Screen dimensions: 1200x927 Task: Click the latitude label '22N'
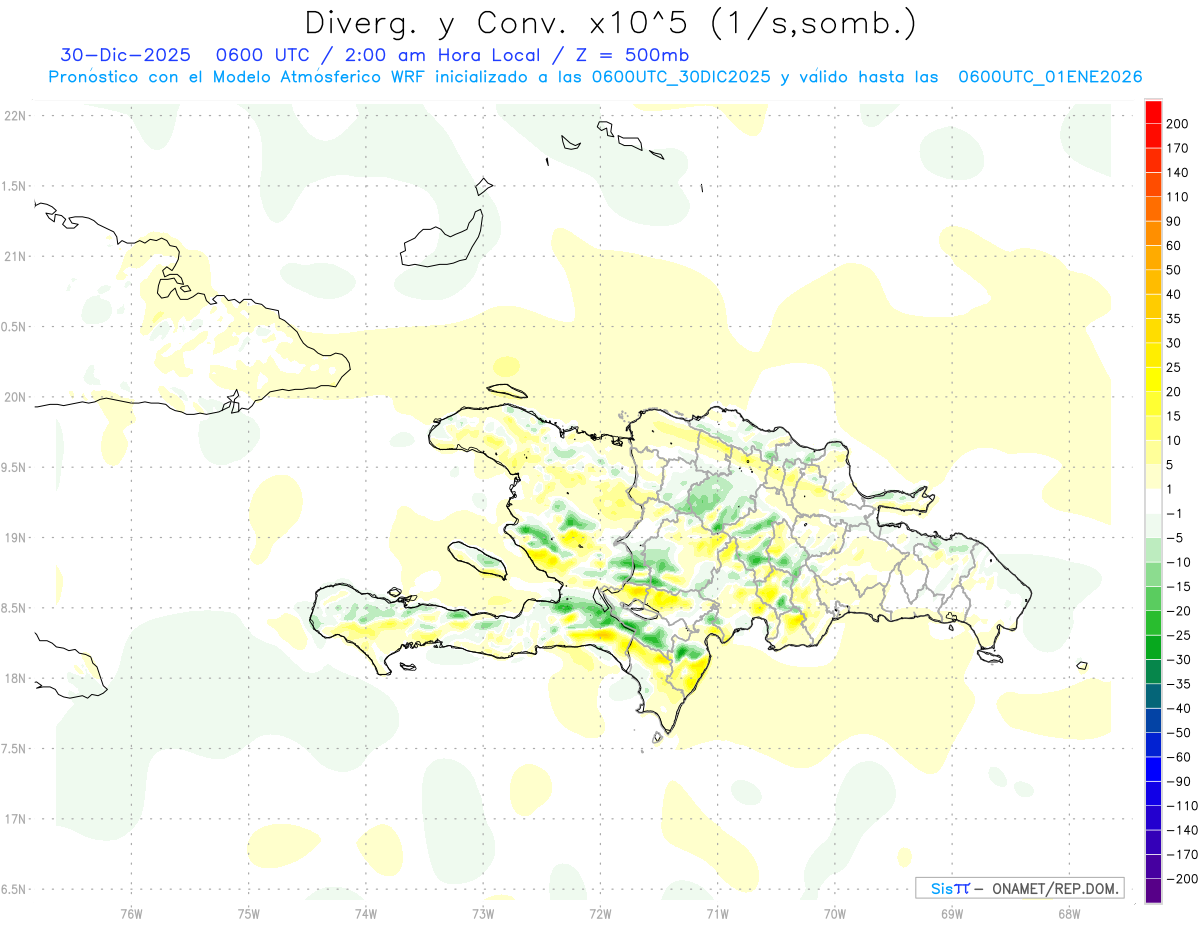pyautogui.click(x=14, y=116)
